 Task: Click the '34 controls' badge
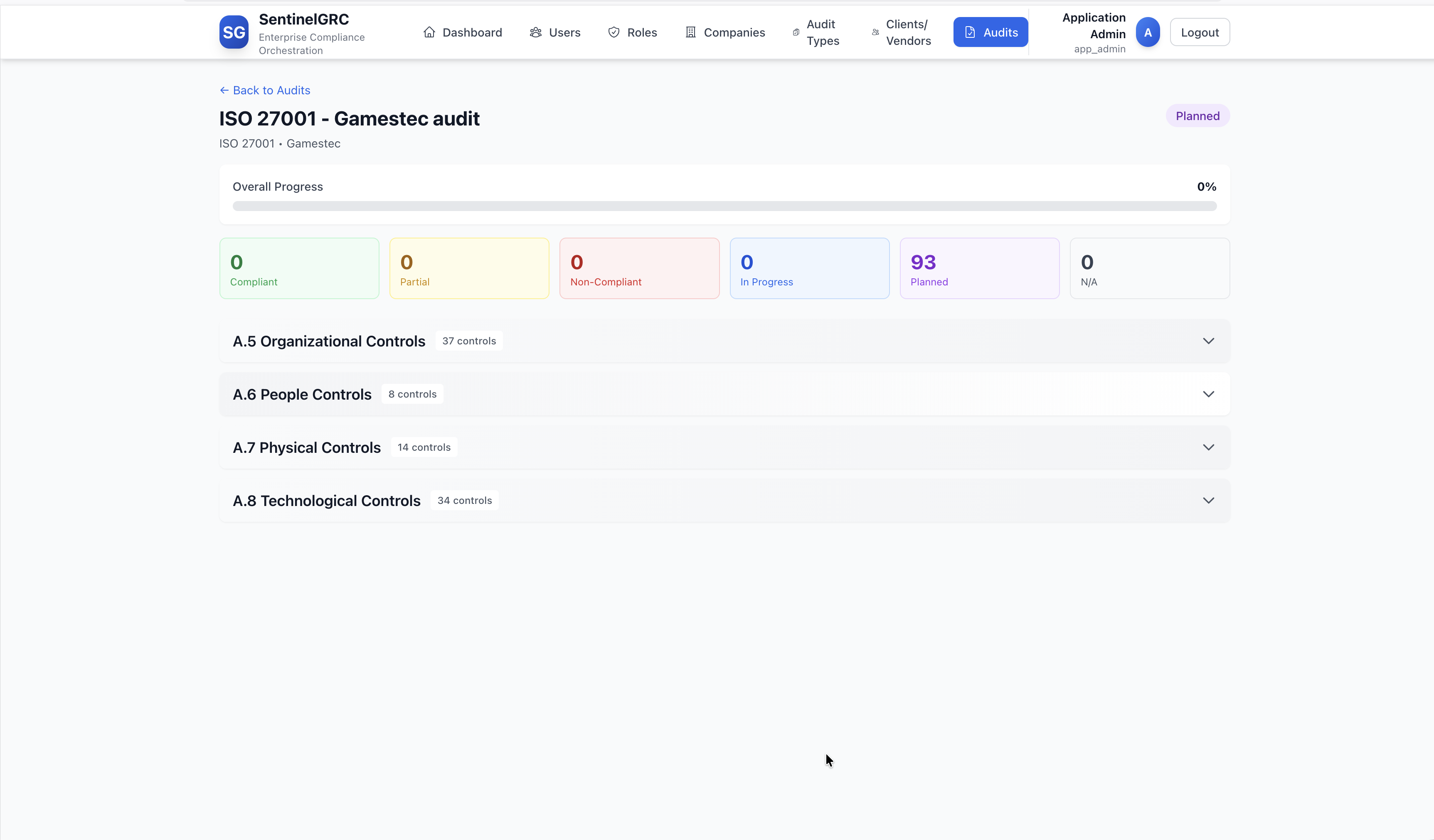pyautogui.click(x=464, y=501)
